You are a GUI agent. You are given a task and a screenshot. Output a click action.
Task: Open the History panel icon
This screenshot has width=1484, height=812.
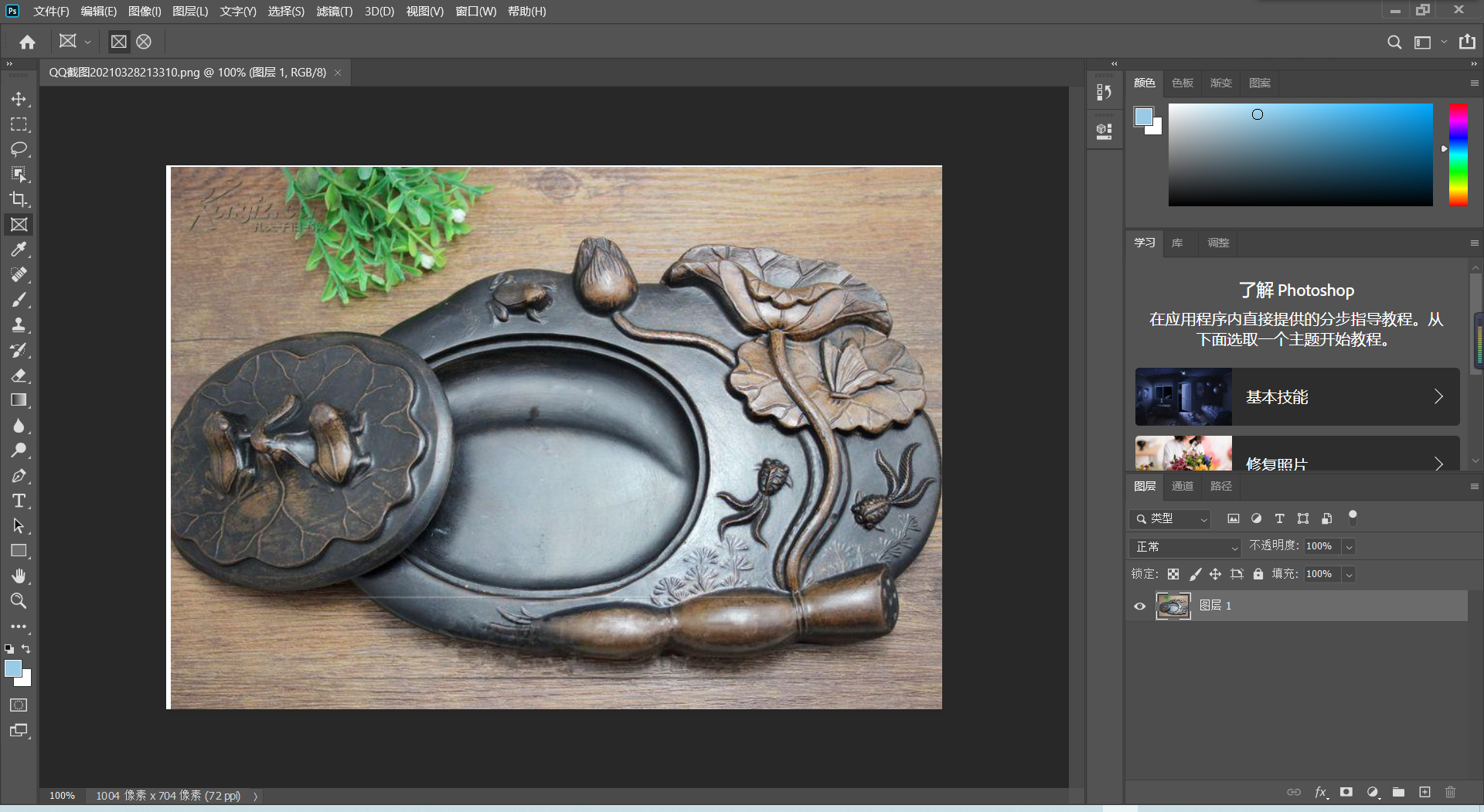point(1104,93)
